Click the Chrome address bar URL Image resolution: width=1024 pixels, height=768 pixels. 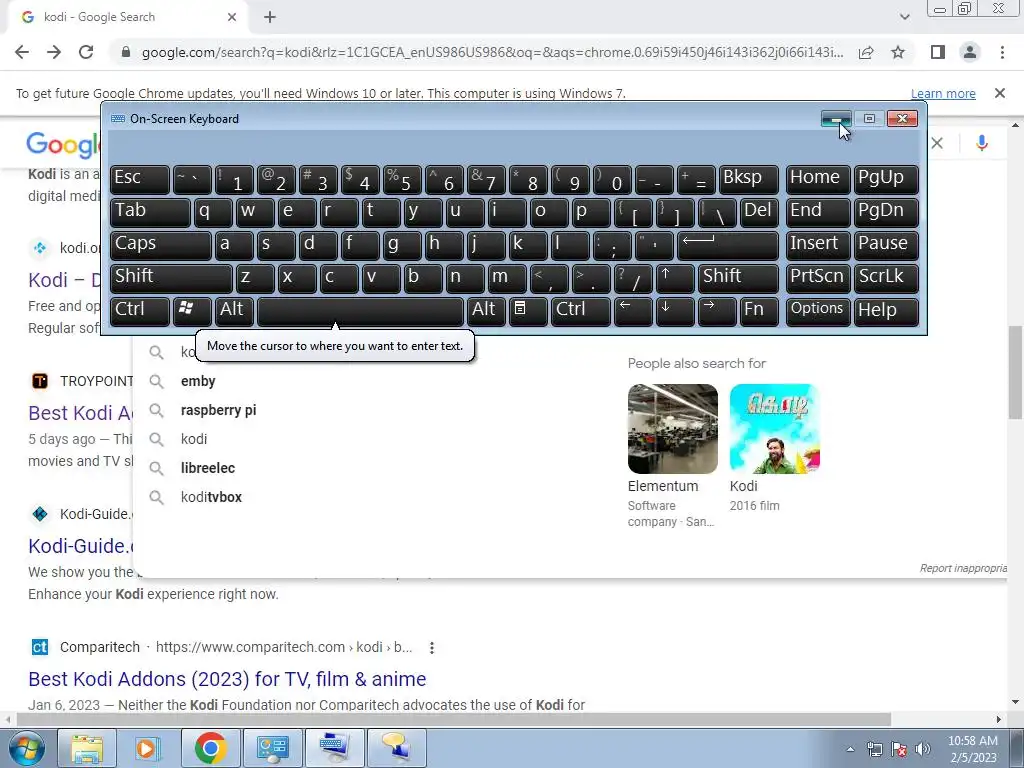click(492, 52)
